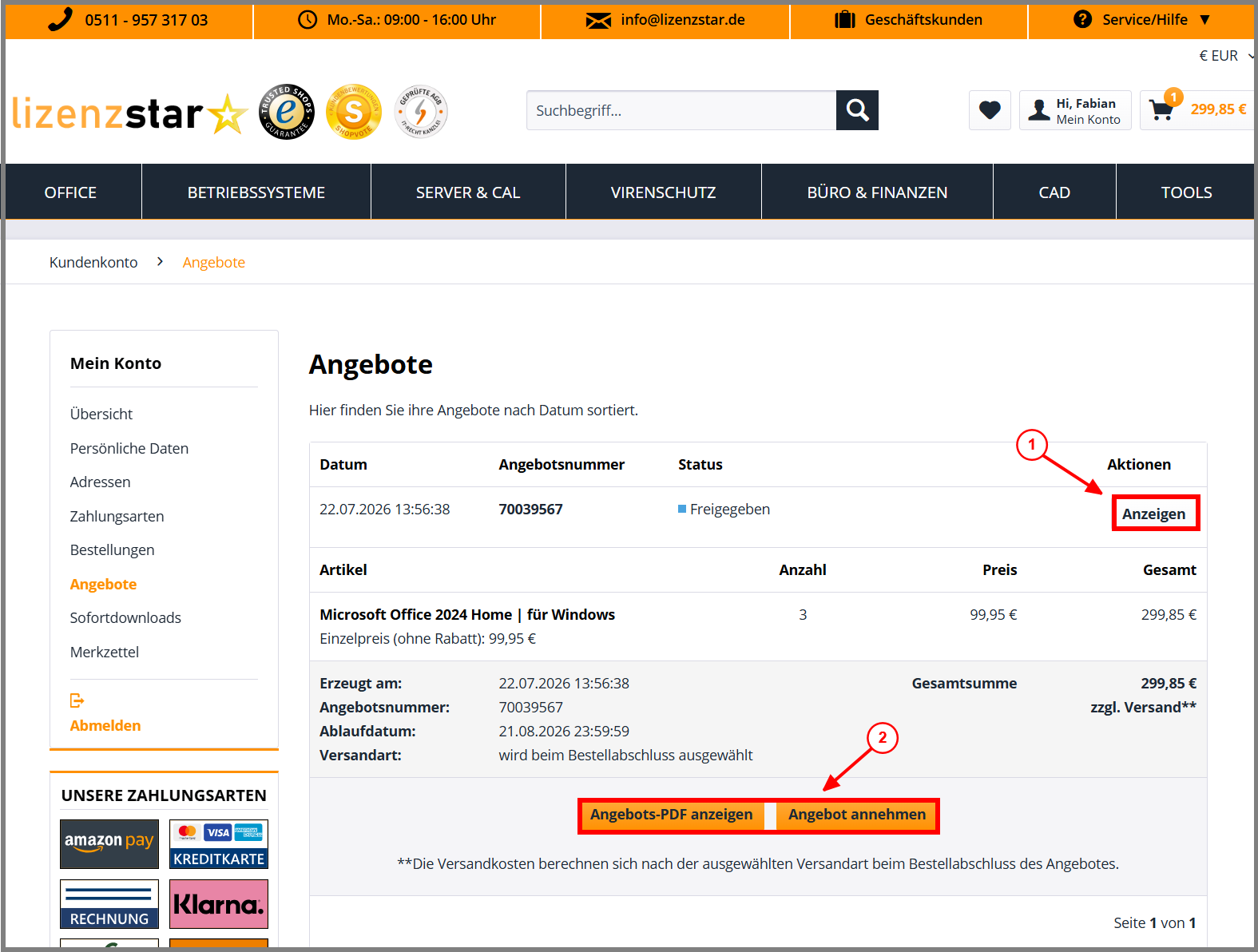This screenshot has height=952, width=1258.
Task: Open Merkzettel in sidebar
Action: pos(105,653)
